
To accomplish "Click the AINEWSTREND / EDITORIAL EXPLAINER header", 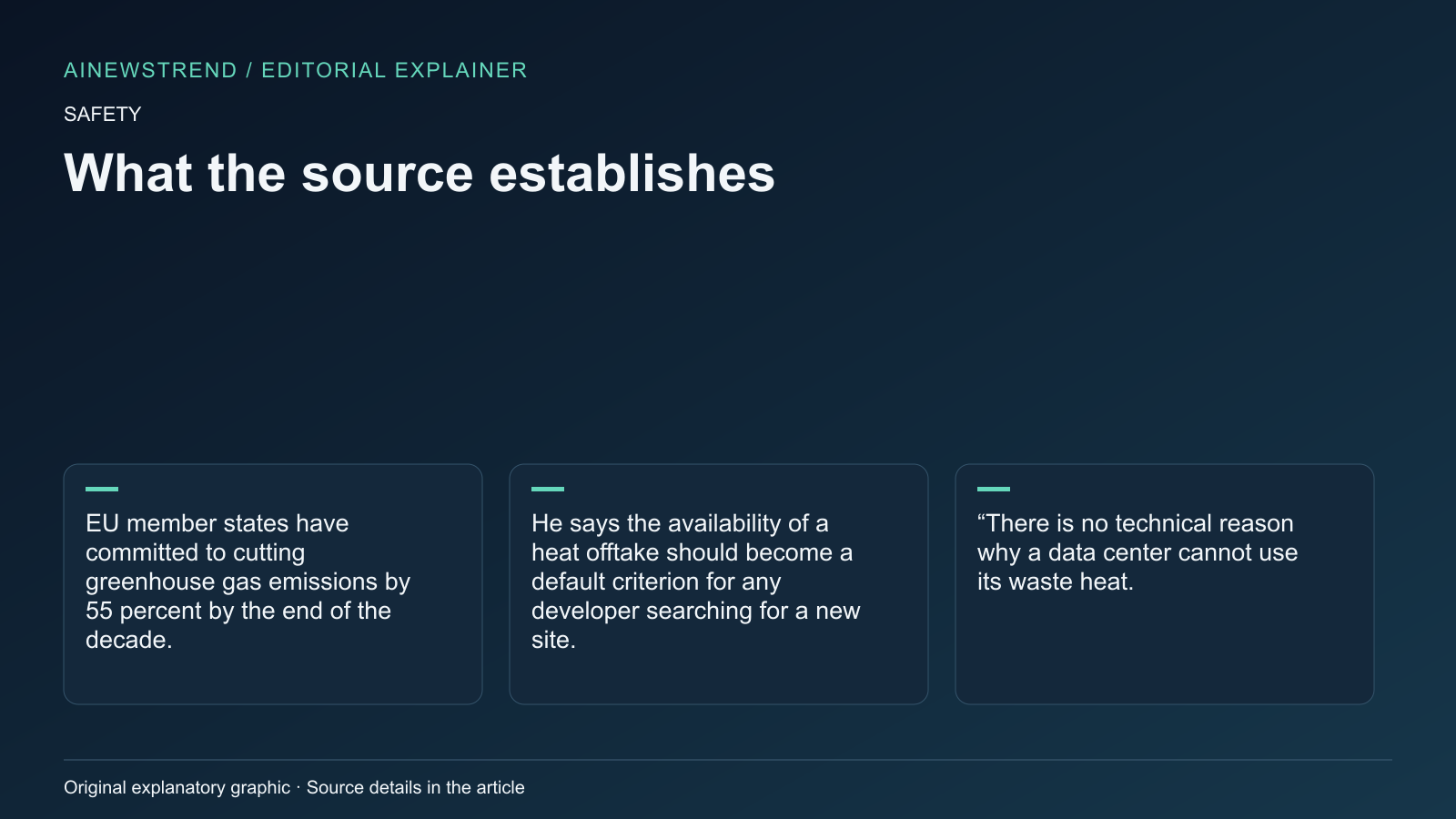I will point(295,70).
